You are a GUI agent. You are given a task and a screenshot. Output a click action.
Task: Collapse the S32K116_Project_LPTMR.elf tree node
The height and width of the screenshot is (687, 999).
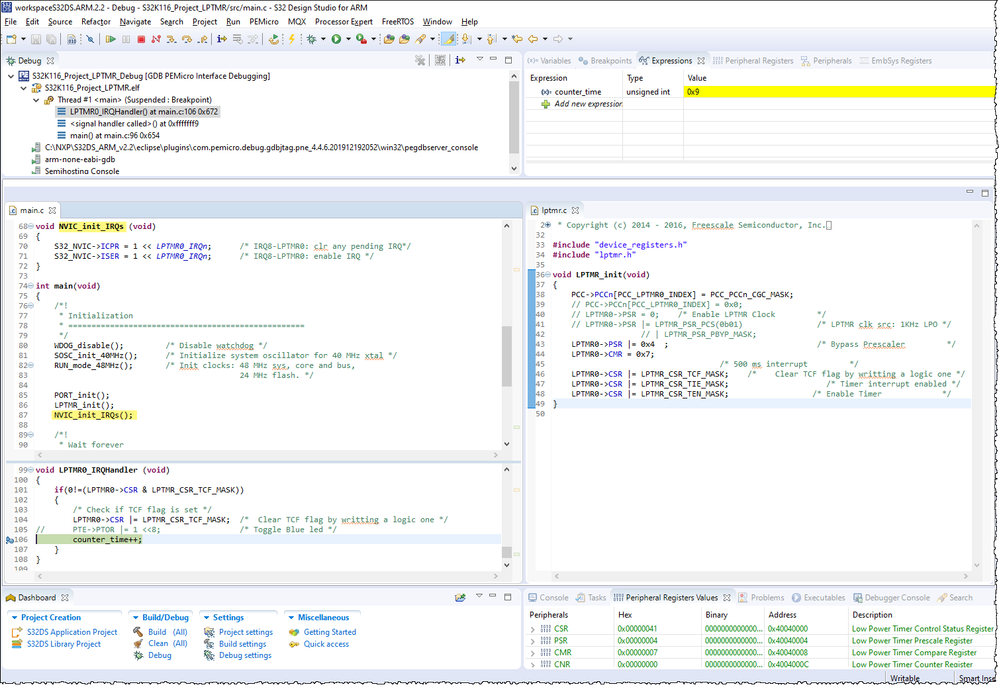tap(22, 87)
